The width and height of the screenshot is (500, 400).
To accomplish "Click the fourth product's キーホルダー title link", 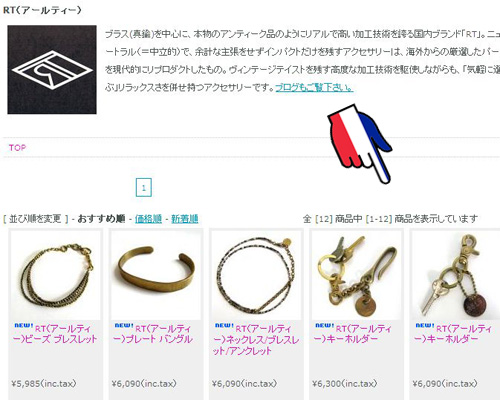I will [353, 334].
